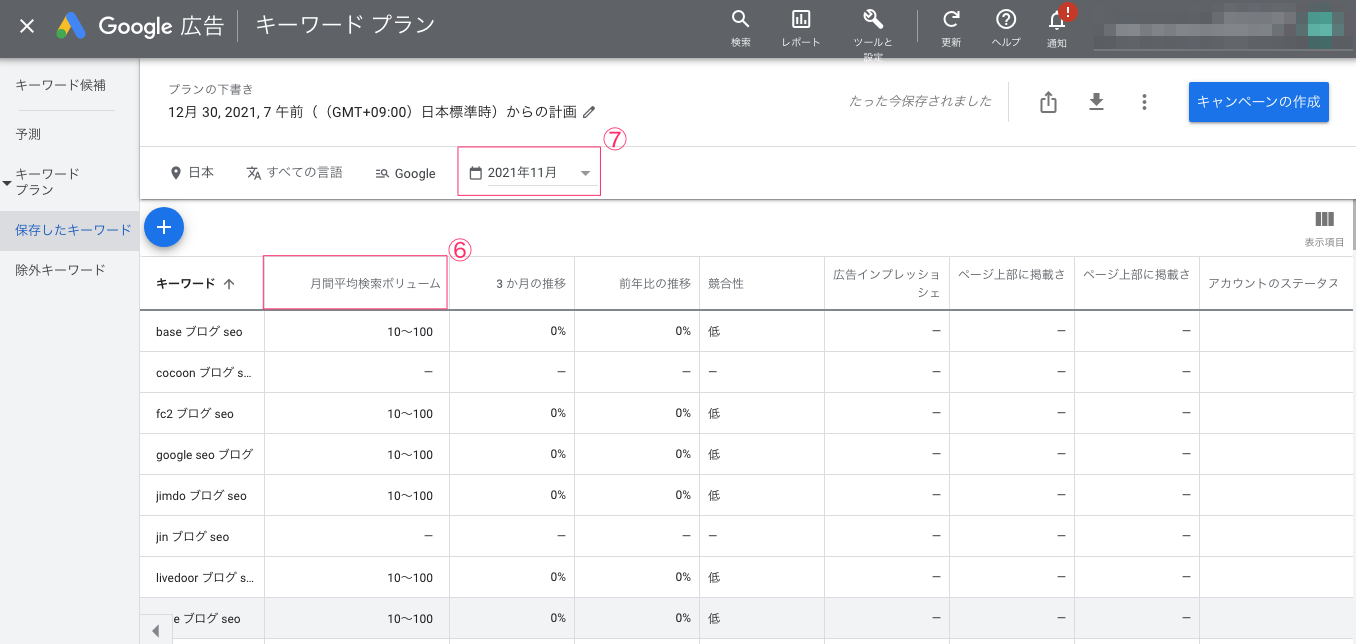Click キャンペーンの作成 button
Screen dimensions: 1356x644
pos(1258,102)
